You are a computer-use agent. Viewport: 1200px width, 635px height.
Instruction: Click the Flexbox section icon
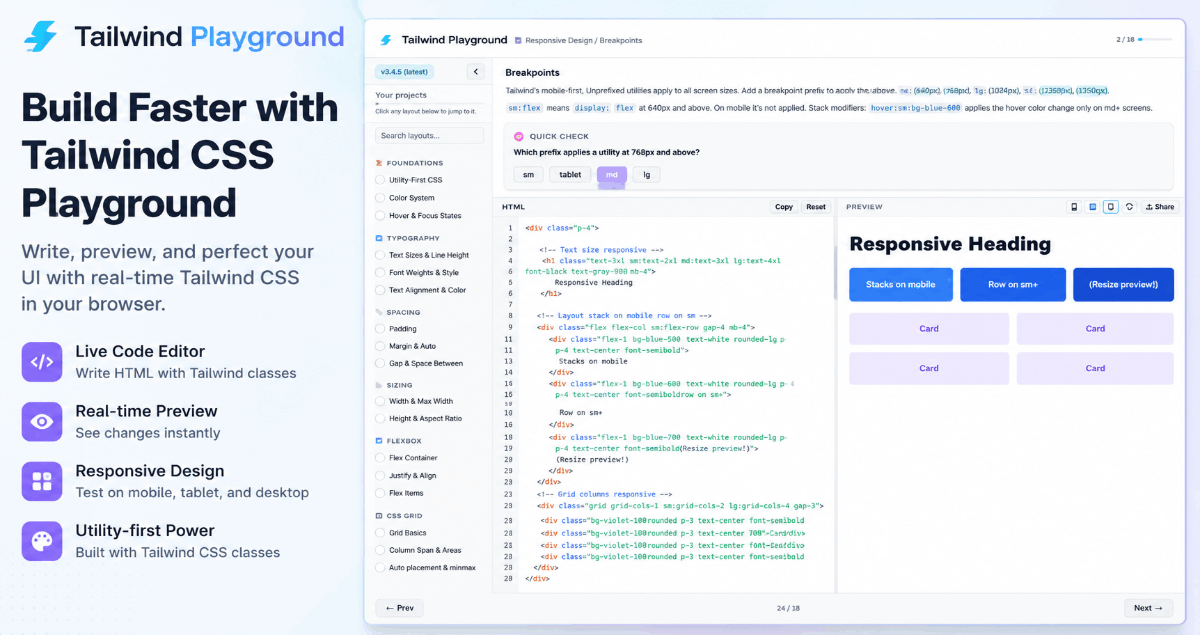[x=378, y=440]
